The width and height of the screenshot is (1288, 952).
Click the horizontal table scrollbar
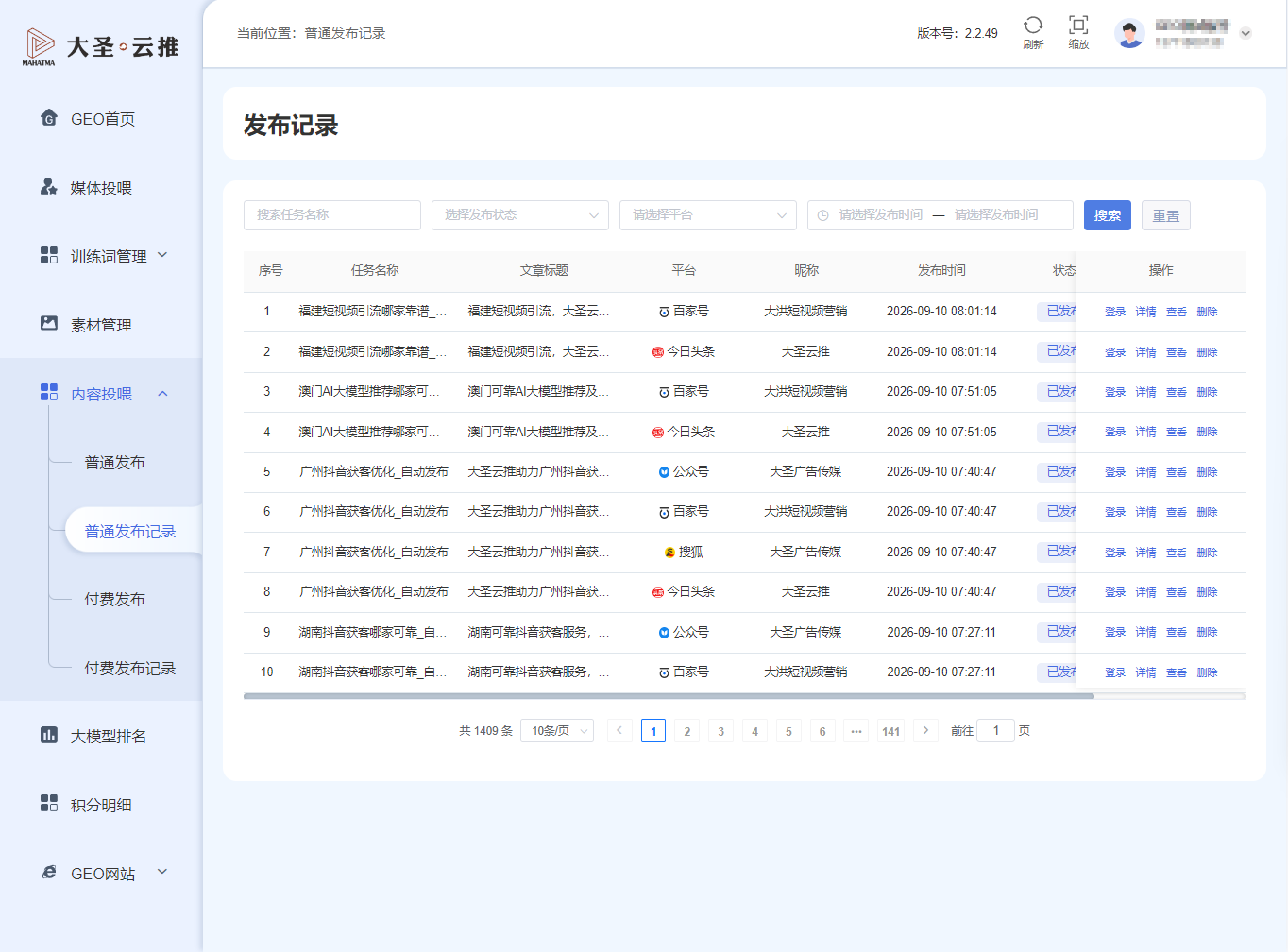(x=669, y=696)
